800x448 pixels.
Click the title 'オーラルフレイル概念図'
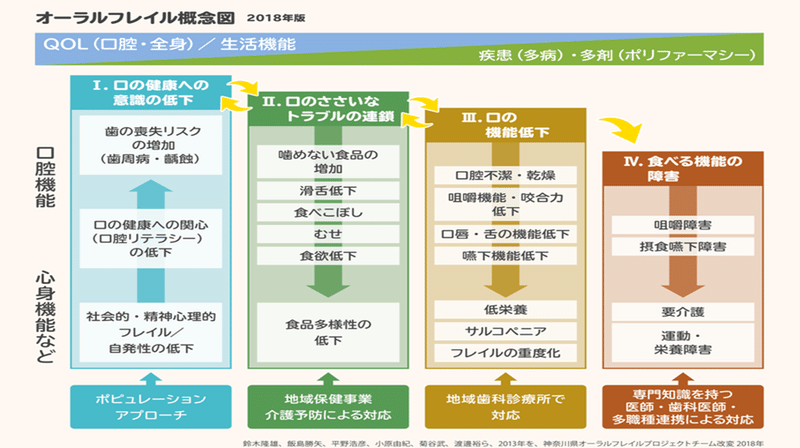135,18
